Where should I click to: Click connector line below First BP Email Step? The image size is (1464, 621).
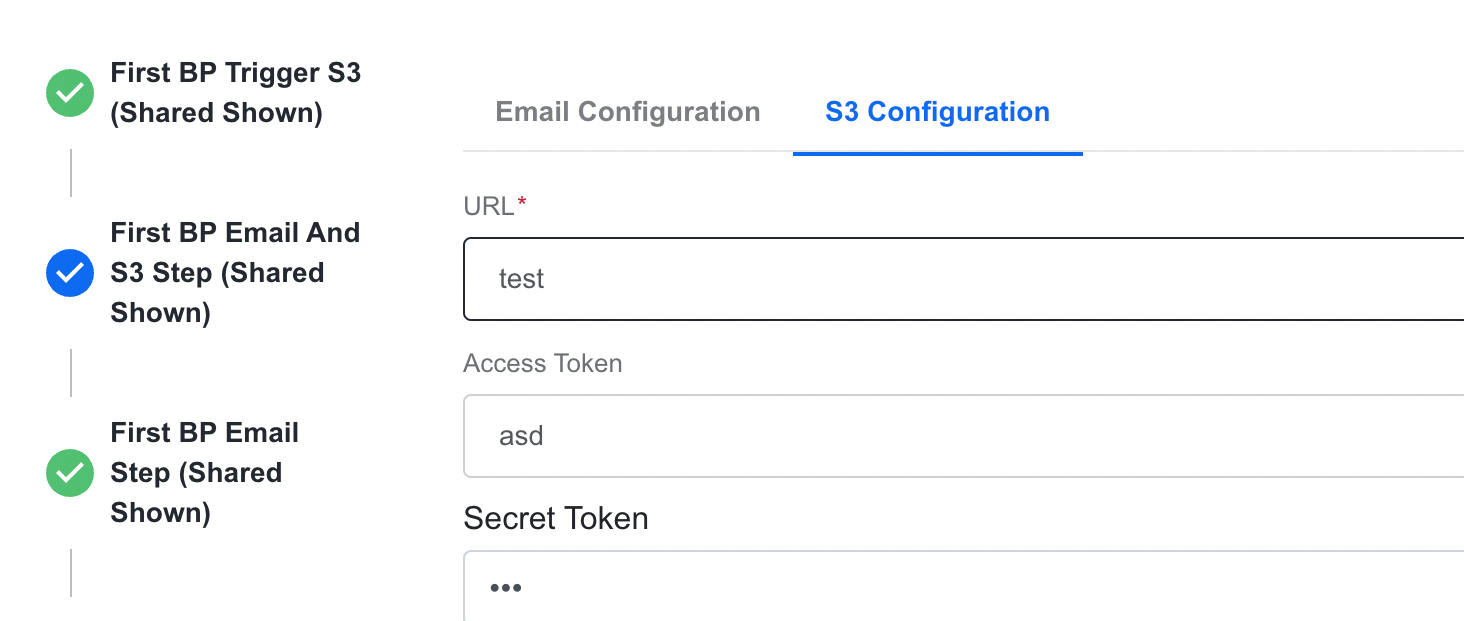click(71, 573)
